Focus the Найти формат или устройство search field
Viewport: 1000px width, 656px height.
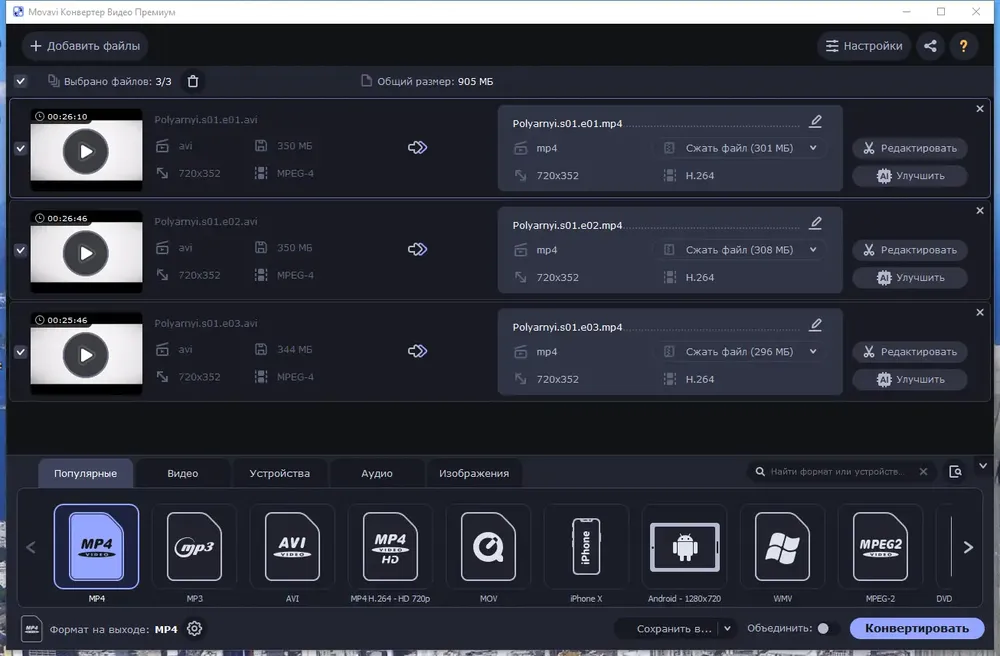pyautogui.click(x=837, y=472)
